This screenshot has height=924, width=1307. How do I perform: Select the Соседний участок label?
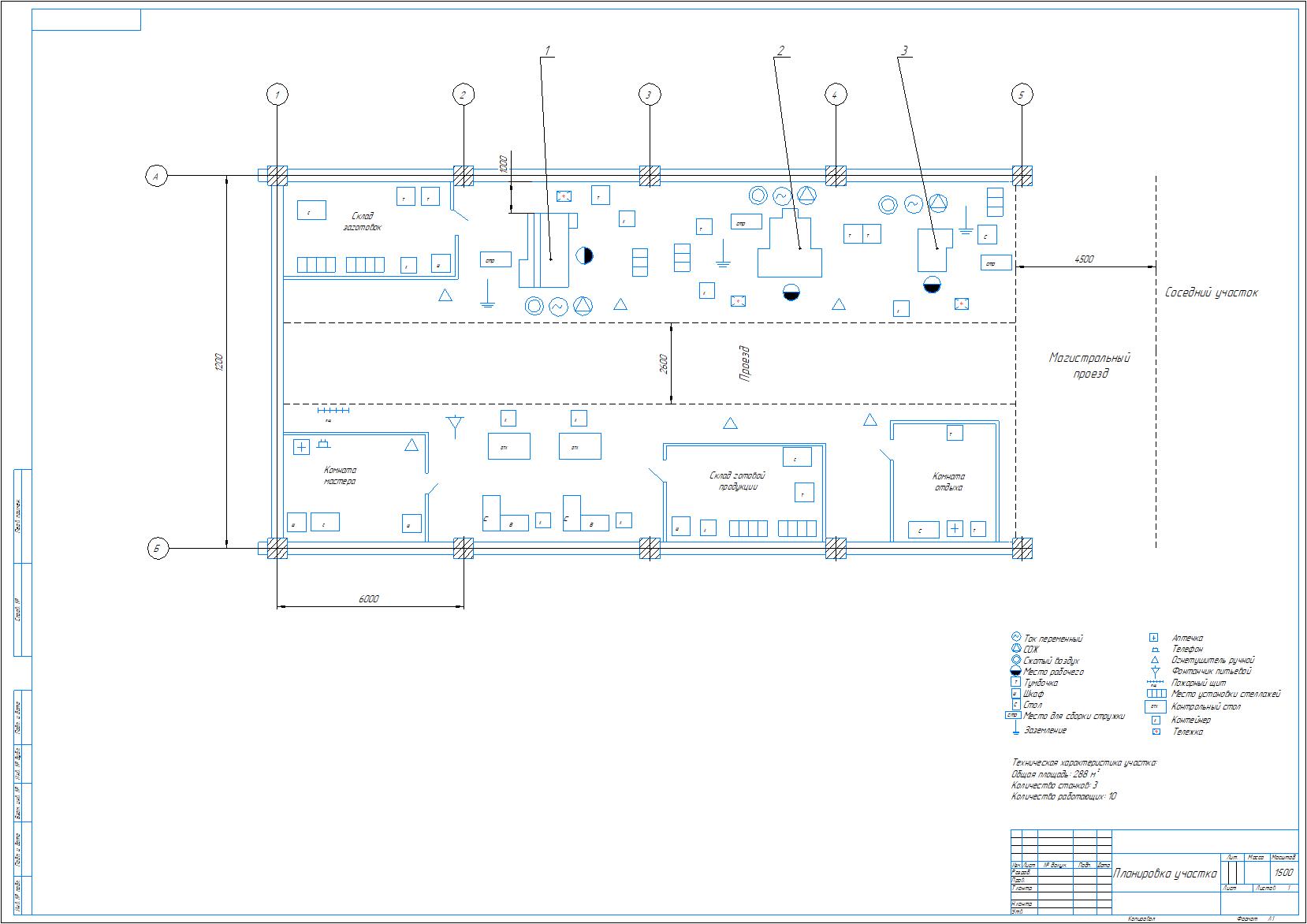[1211, 292]
